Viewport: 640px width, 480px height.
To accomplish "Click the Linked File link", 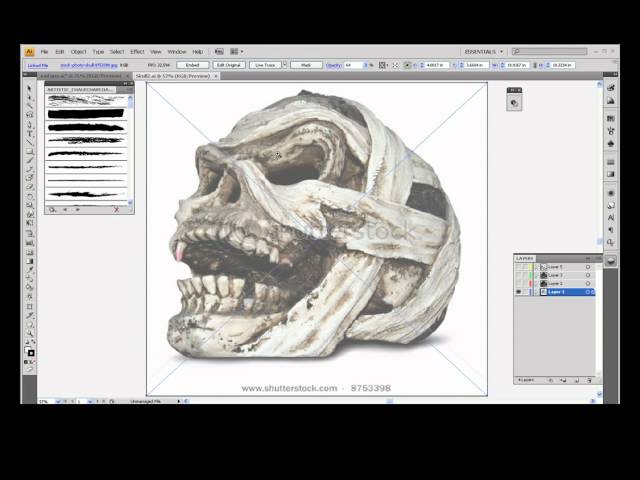I will pos(38,65).
